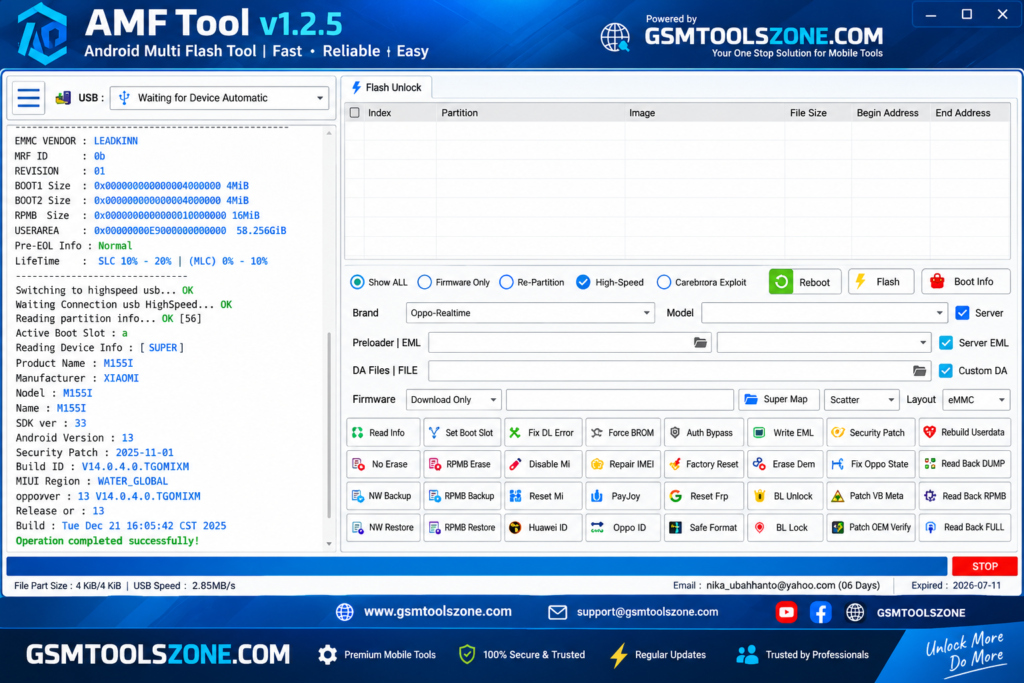The width and height of the screenshot is (1024, 683).
Task: Run NW Restore tool
Action: click(x=382, y=528)
